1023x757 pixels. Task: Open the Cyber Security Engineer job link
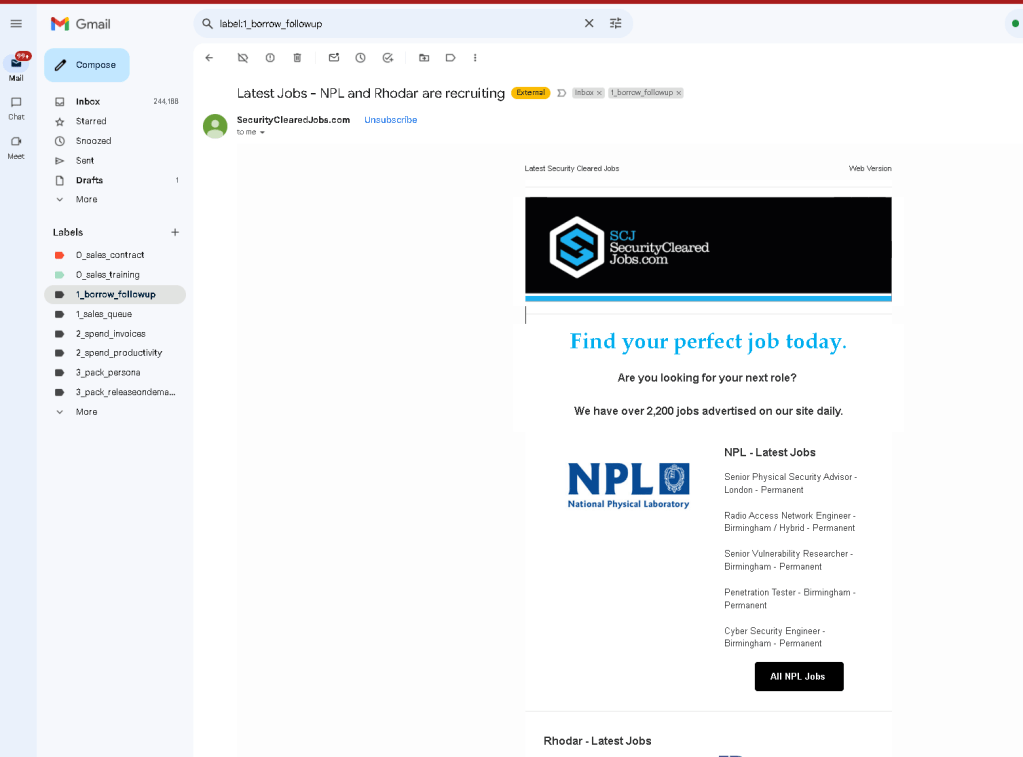774,638
